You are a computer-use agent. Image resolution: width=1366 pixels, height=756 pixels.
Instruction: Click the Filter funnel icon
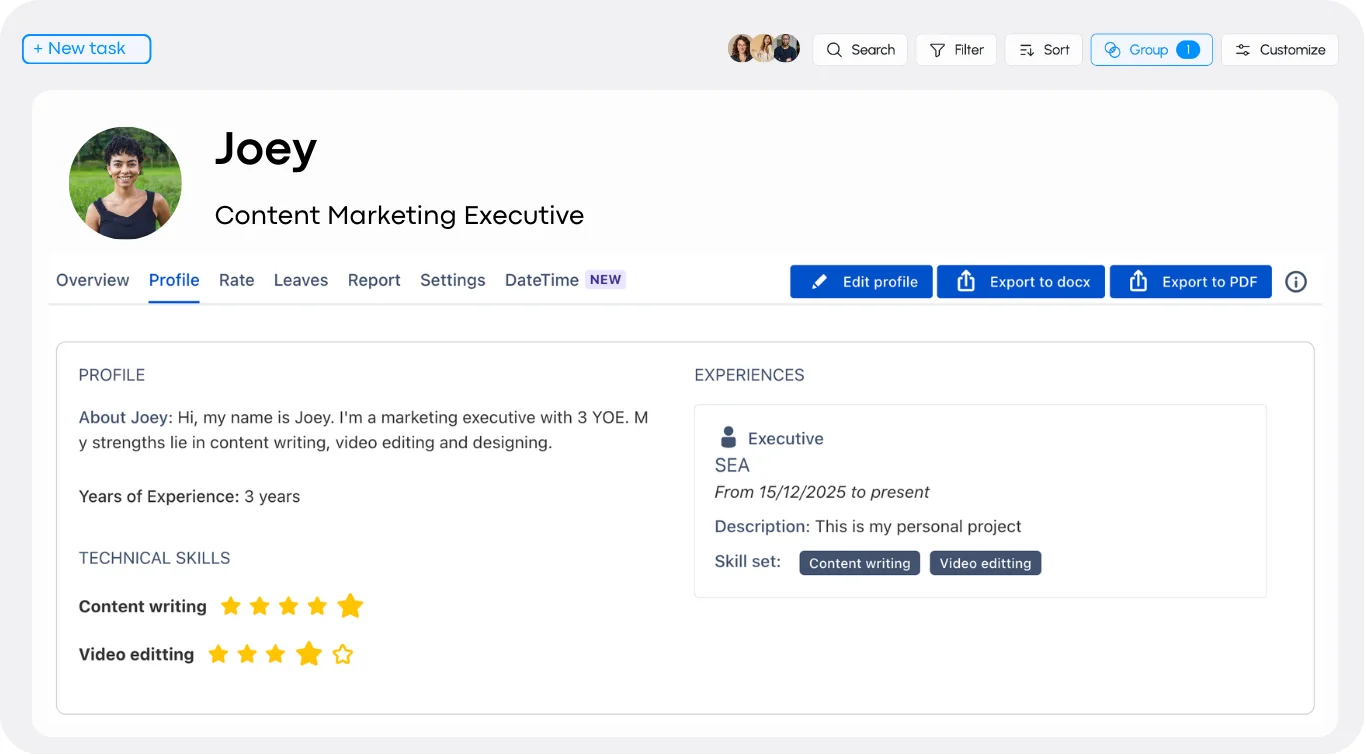pos(936,49)
